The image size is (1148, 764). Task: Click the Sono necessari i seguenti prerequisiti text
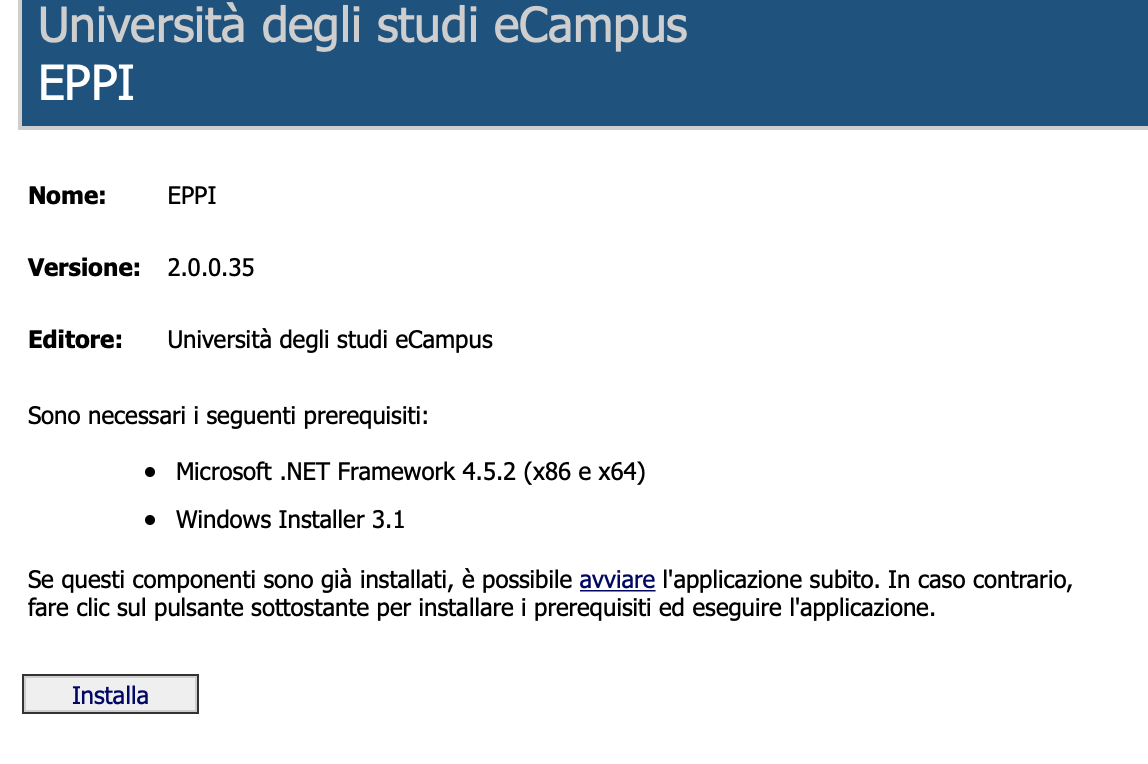pyautogui.click(x=228, y=415)
